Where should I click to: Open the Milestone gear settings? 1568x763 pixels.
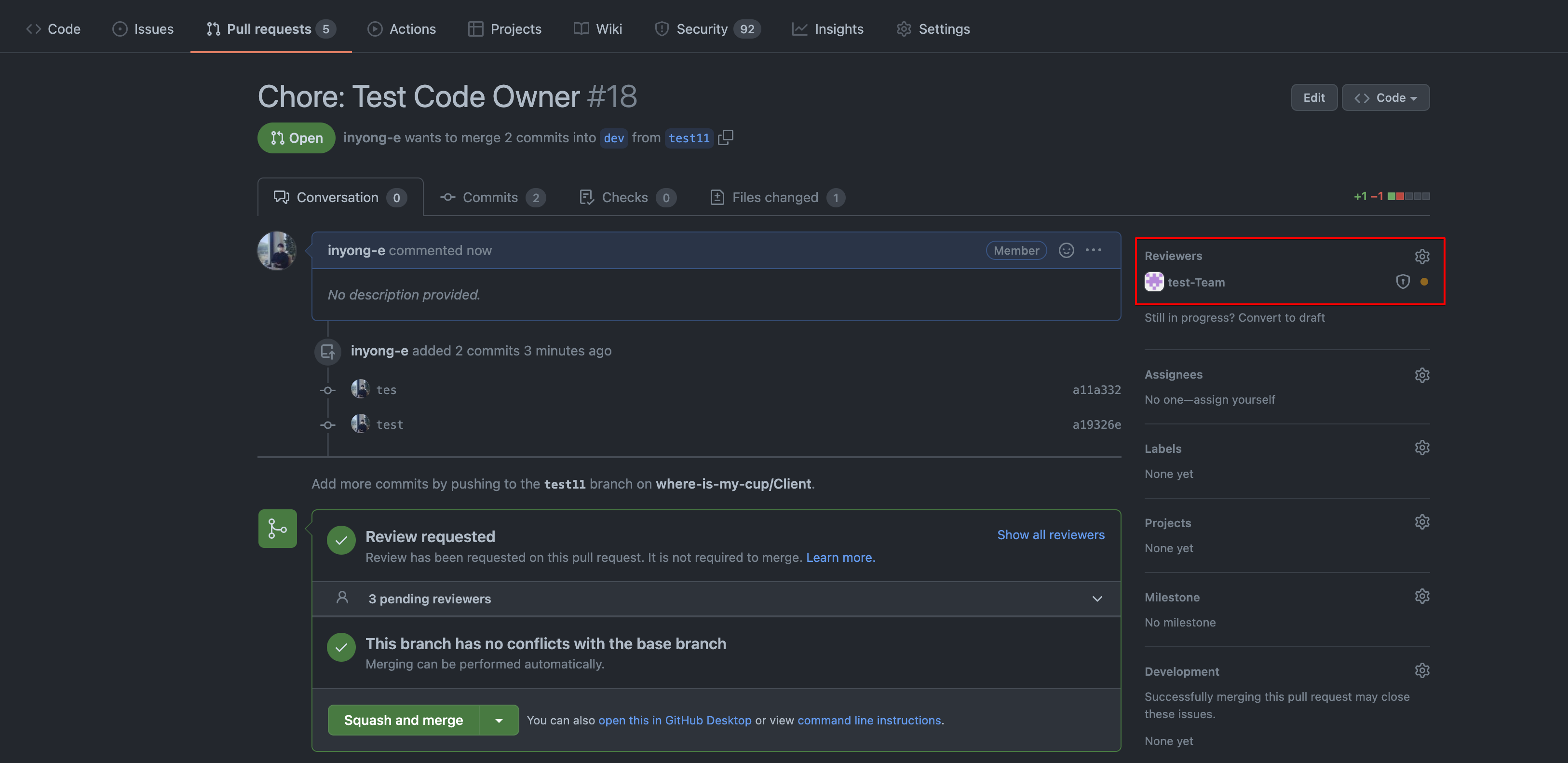(x=1421, y=597)
